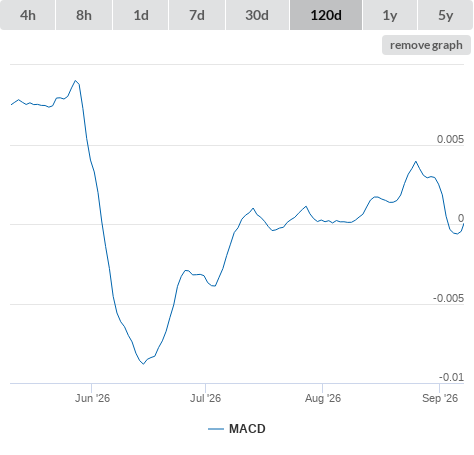This screenshot has height=455, width=474.
Task: Toggle the MACD legend entry
Action: pyautogui.click(x=237, y=429)
